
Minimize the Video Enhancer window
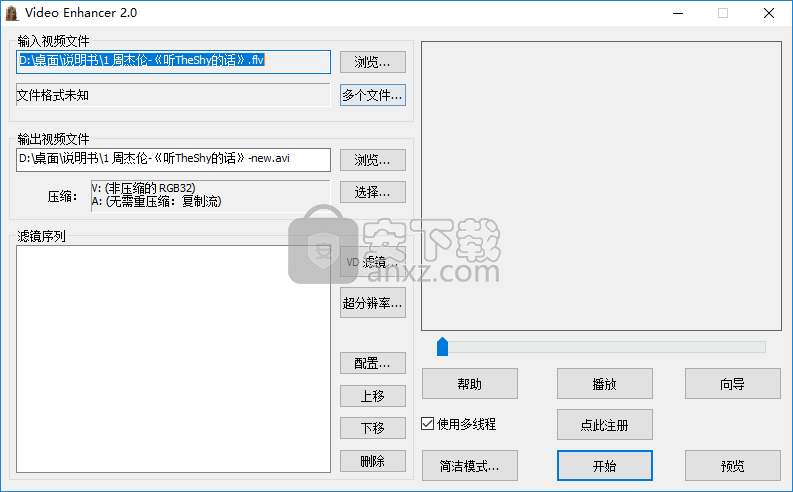coord(678,13)
